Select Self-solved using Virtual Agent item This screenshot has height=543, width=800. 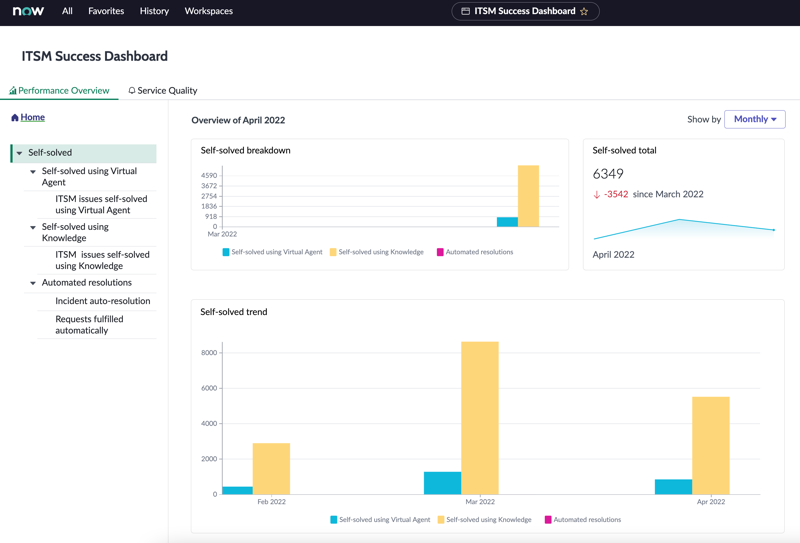pos(89,177)
